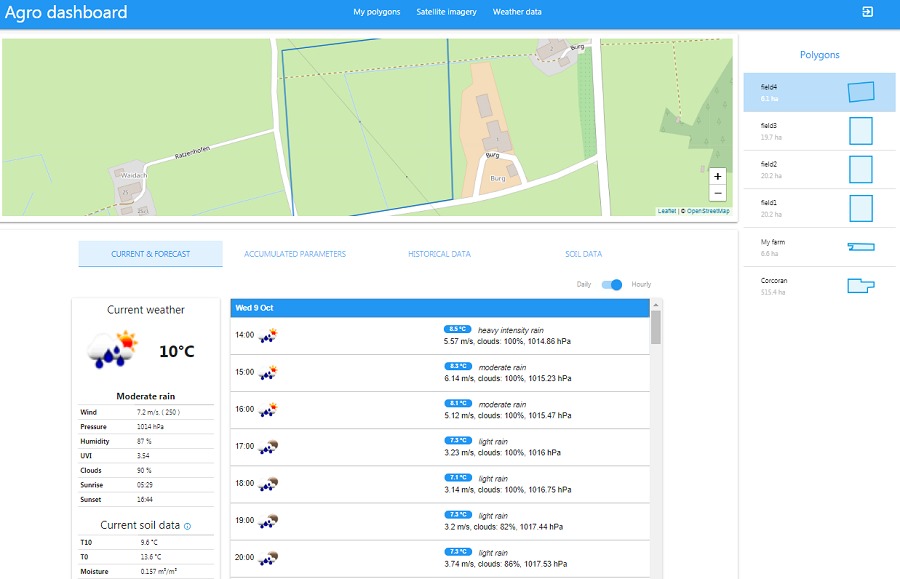Screen dimensions: 900x579
Task: Select the field1 polygon name
Action: (769, 203)
